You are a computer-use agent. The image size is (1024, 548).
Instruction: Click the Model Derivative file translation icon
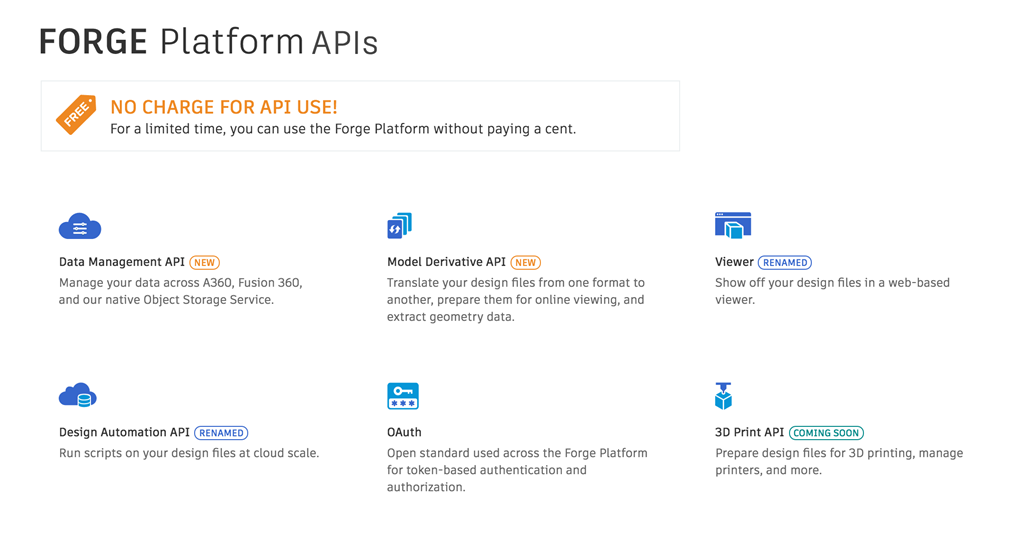pos(399,226)
